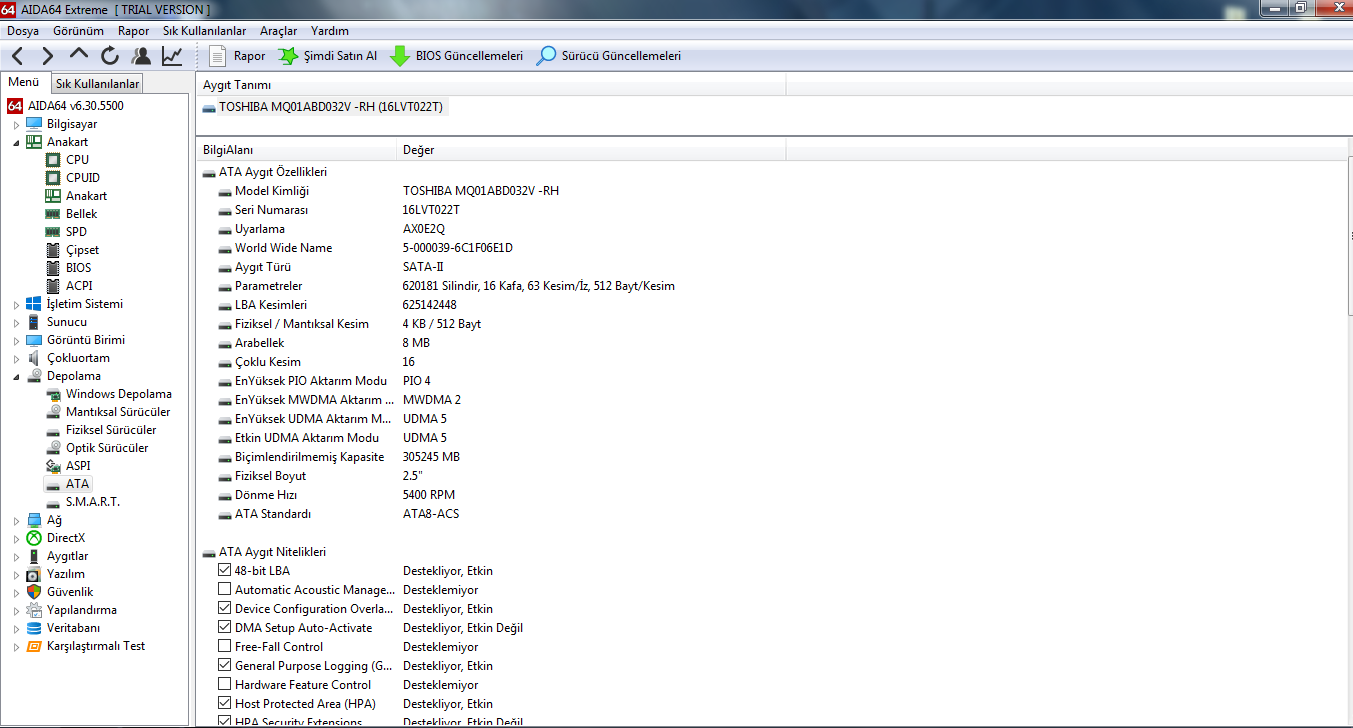1353x728 pixels.
Task: Select the Veritabanı tree item
Action: point(73,628)
